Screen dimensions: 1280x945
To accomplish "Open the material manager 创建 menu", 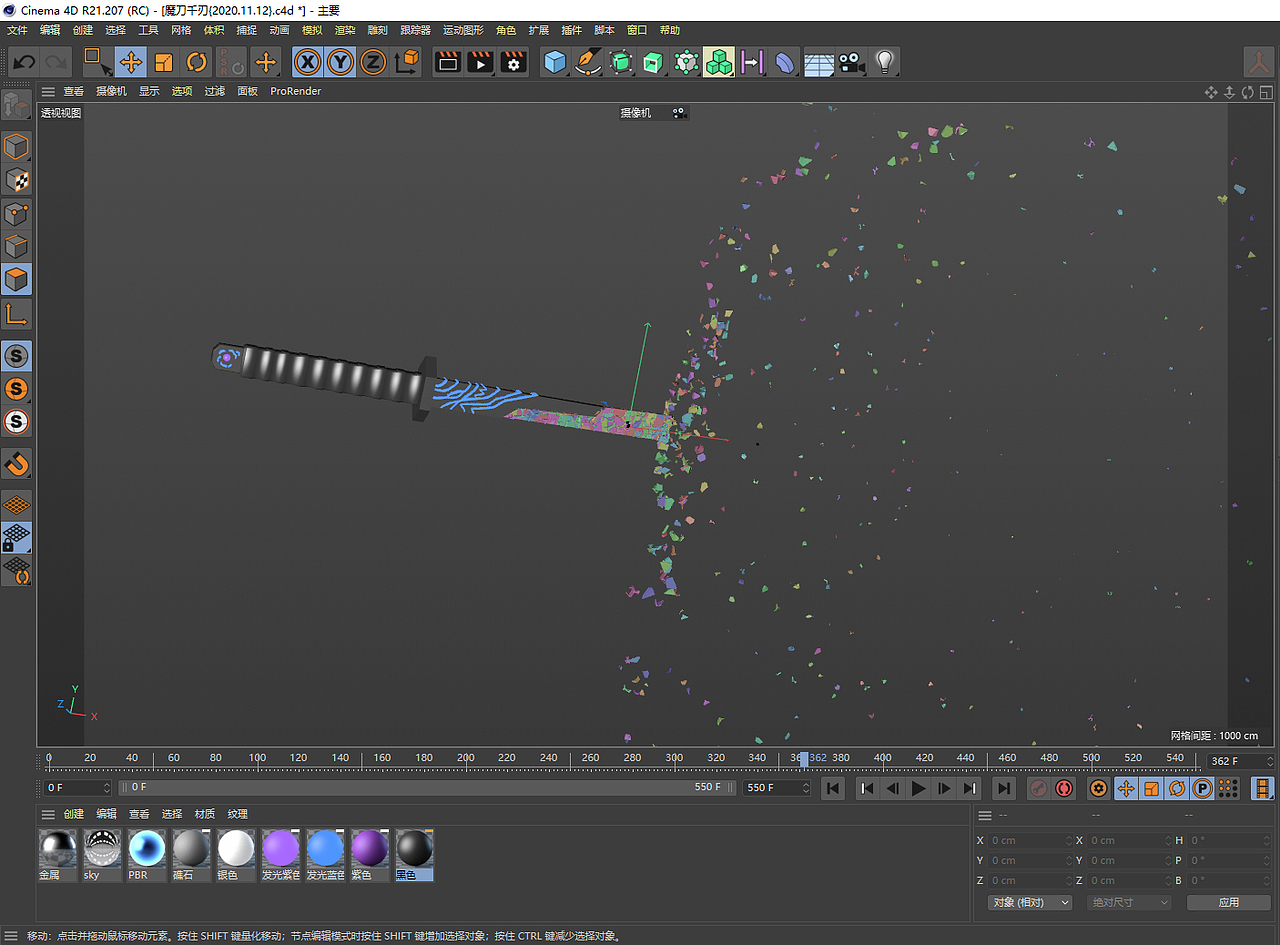I will (x=74, y=814).
